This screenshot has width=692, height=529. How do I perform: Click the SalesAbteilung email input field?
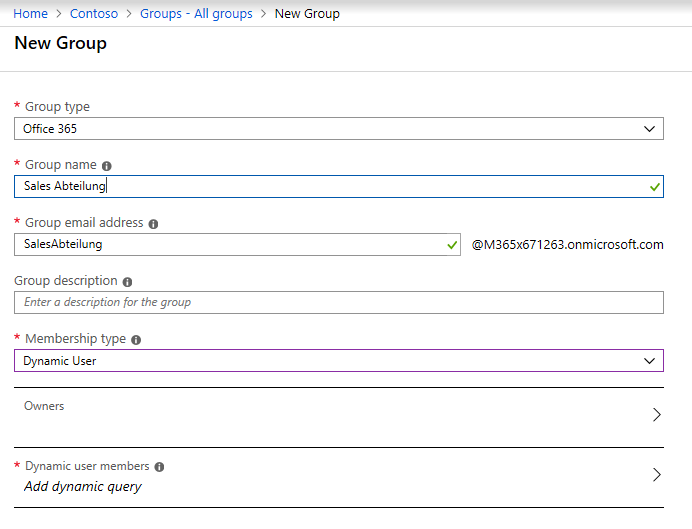[x=237, y=244]
